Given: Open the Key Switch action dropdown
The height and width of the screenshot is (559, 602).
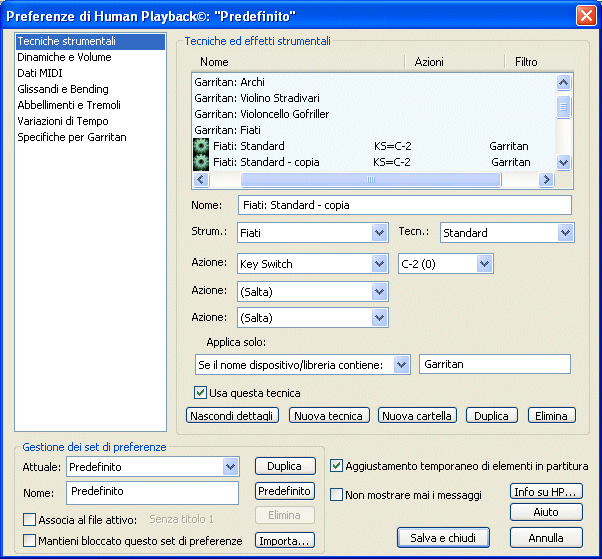Looking at the screenshot, I should tap(379, 264).
